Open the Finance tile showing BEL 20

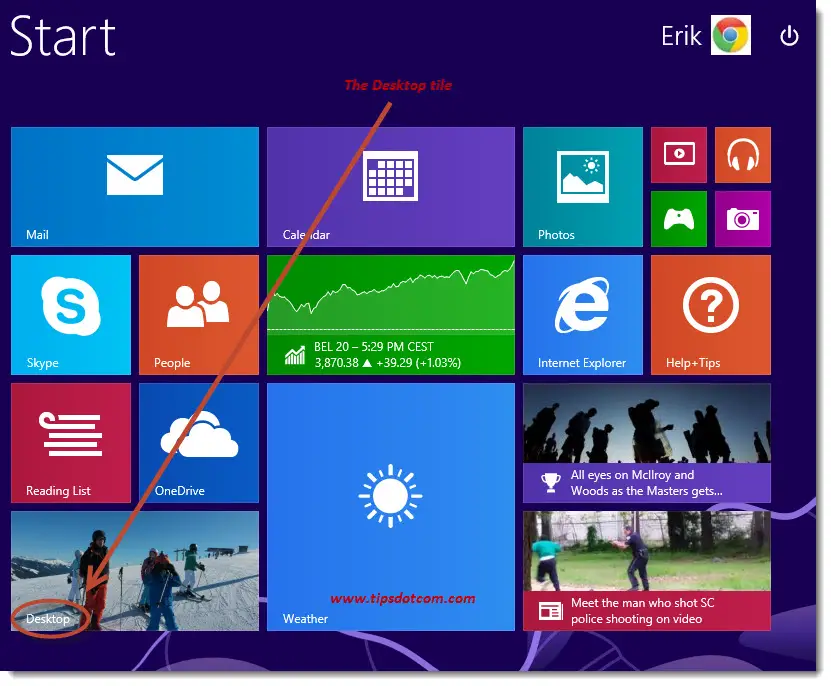[391, 315]
